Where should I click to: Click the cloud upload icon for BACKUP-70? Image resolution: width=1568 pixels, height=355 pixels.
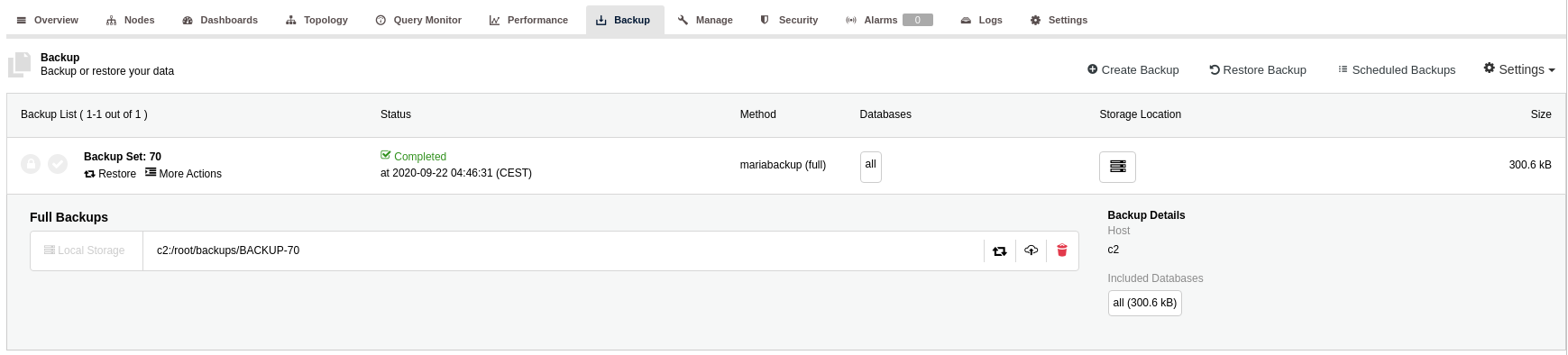[1032, 250]
